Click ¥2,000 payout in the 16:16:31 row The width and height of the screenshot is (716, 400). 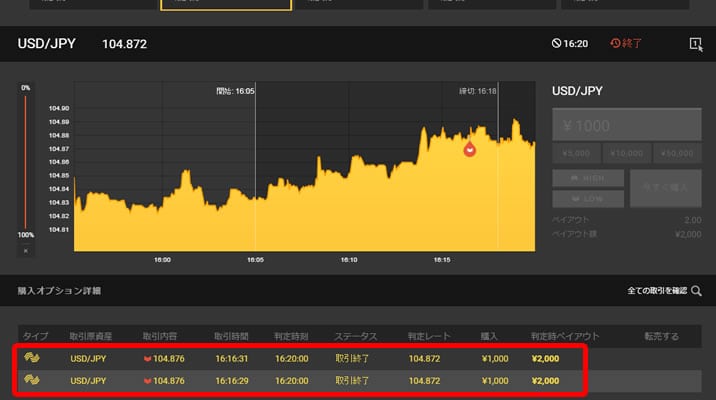click(545, 359)
